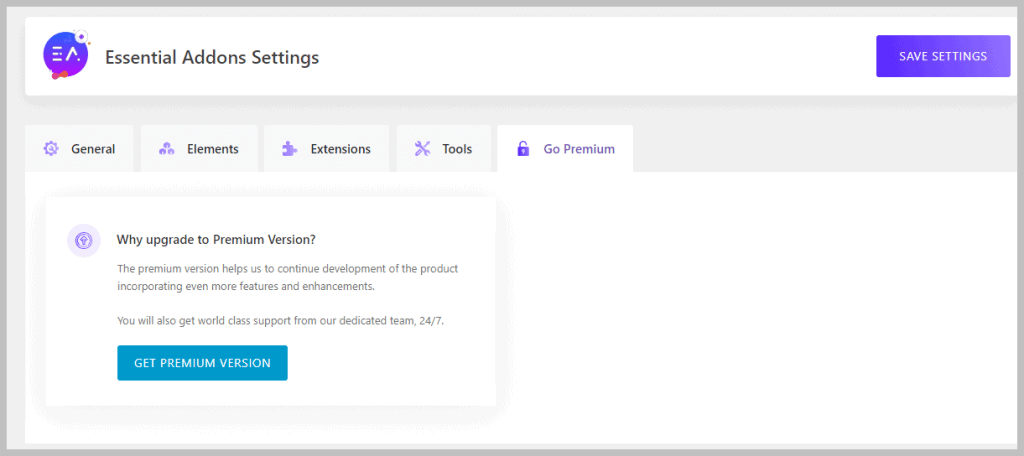Click Get Premium Version button
1024x456 pixels.
[202, 363]
